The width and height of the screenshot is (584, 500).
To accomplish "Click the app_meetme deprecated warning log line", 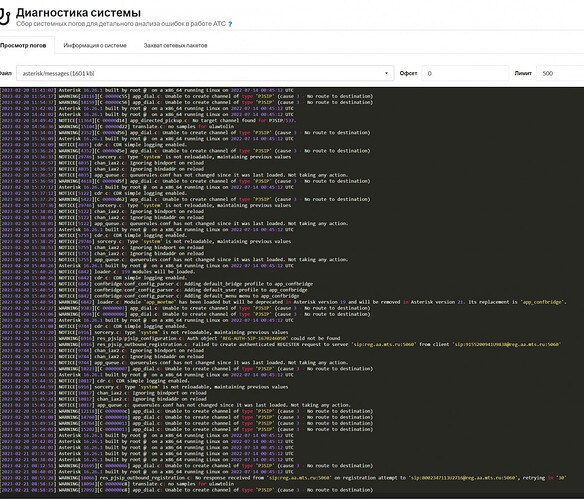I will click(283, 302).
